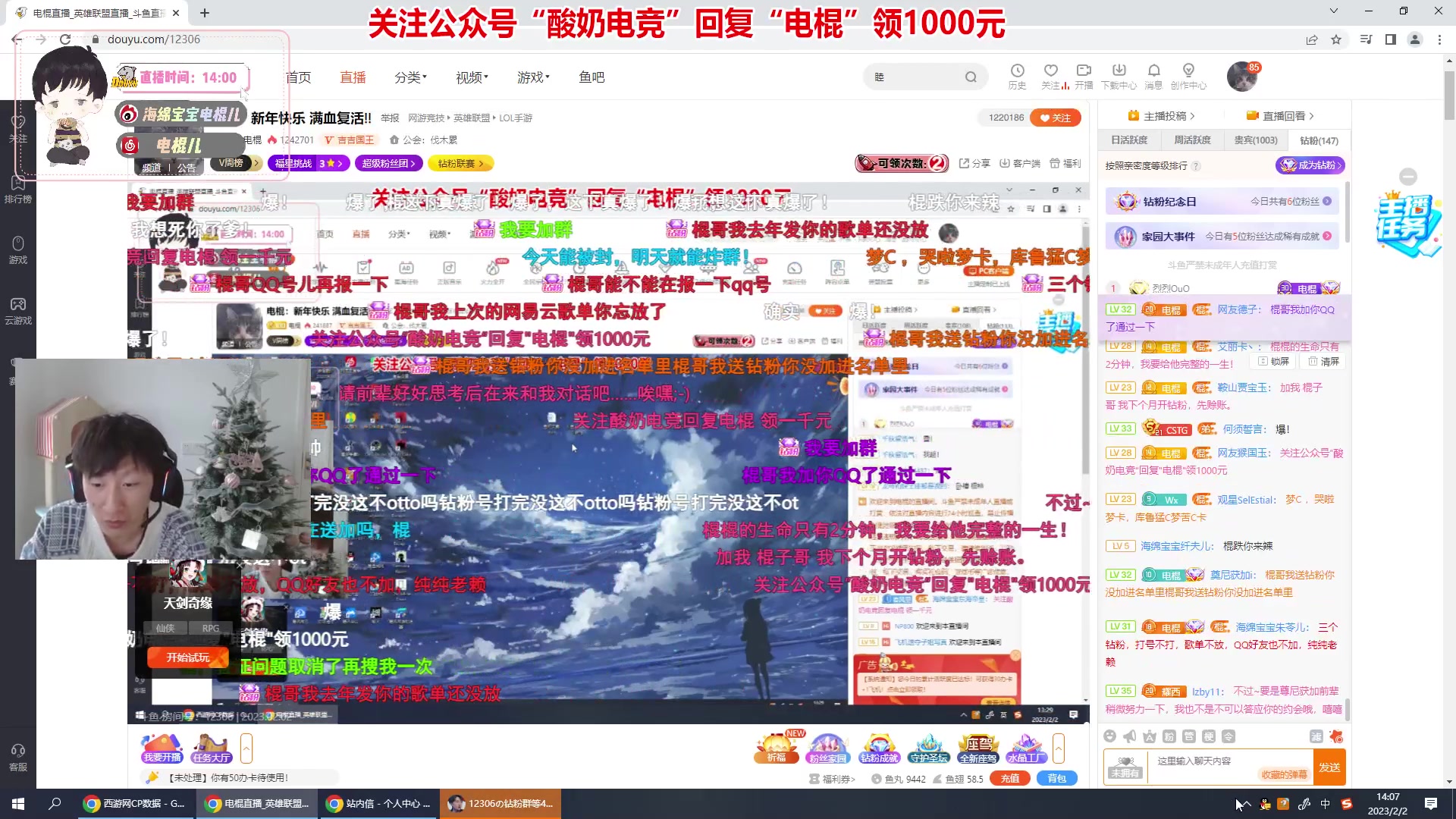Click the 粉 icon in chat toolbar
This screenshot has width=1456, height=819.
tap(1169, 736)
